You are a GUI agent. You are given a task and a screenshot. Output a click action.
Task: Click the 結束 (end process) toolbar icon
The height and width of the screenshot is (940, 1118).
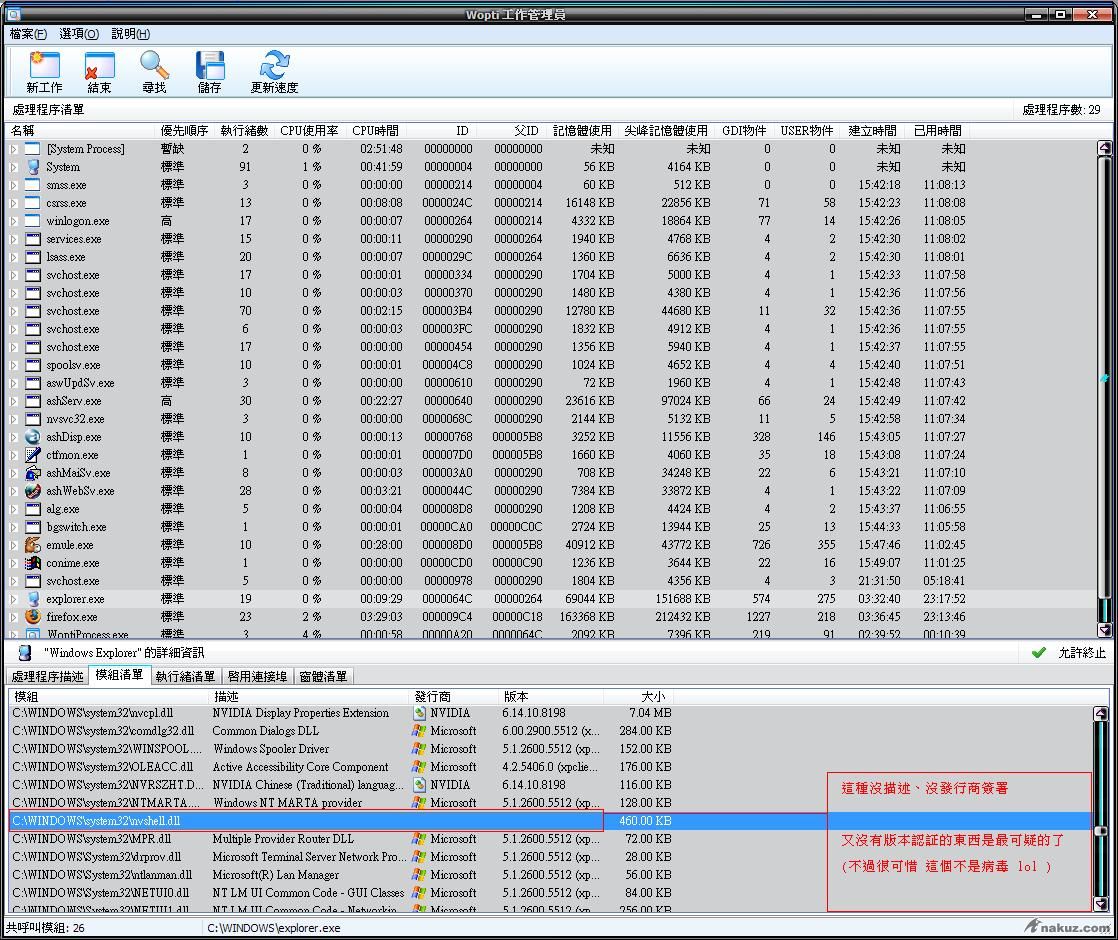click(99, 66)
